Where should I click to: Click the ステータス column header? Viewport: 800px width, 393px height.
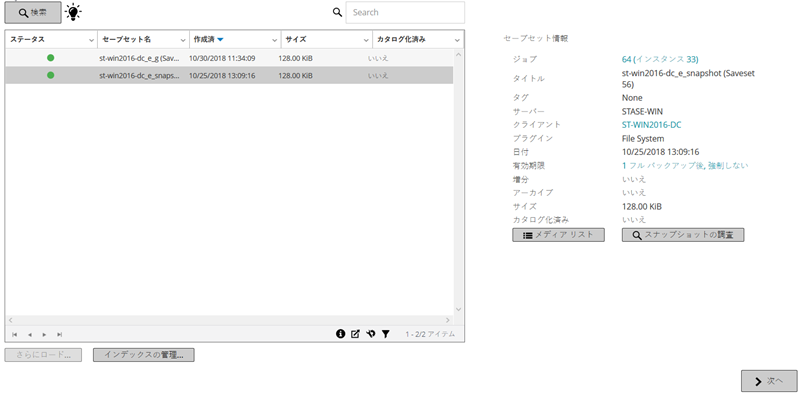click(x=28, y=39)
